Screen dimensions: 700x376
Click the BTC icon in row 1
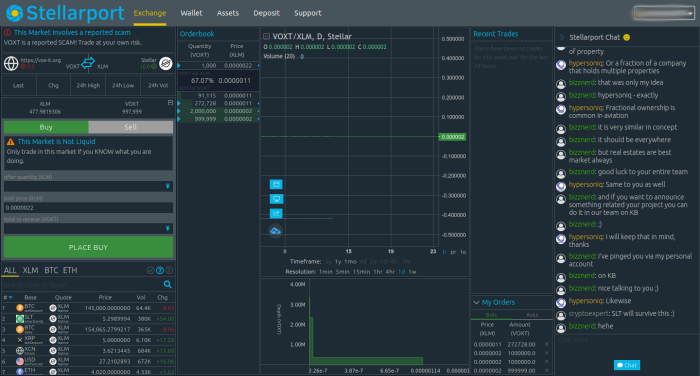click(x=20, y=308)
